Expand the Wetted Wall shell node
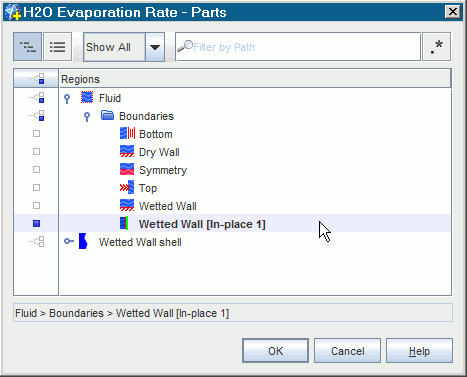This screenshot has height=377, width=467. click(x=69, y=241)
